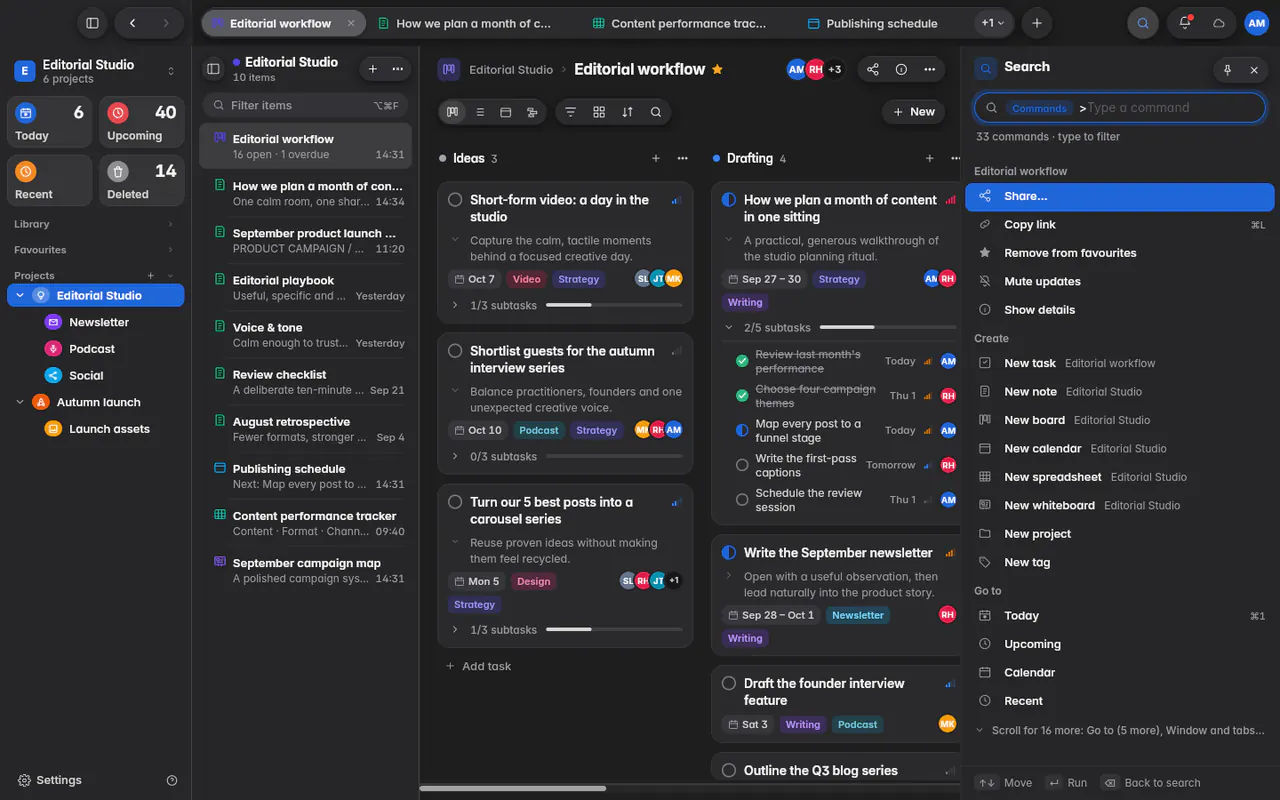Open the calendar view in board toolbar
This screenshot has width=1280, height=800.
[x=506, y=112]
